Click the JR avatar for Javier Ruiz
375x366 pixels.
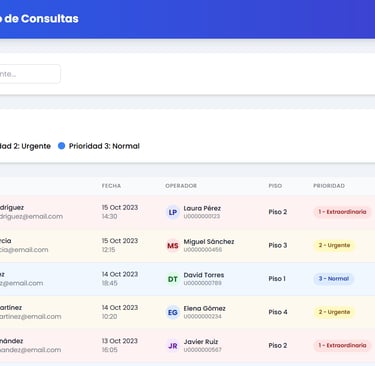[x=173, y=346]
